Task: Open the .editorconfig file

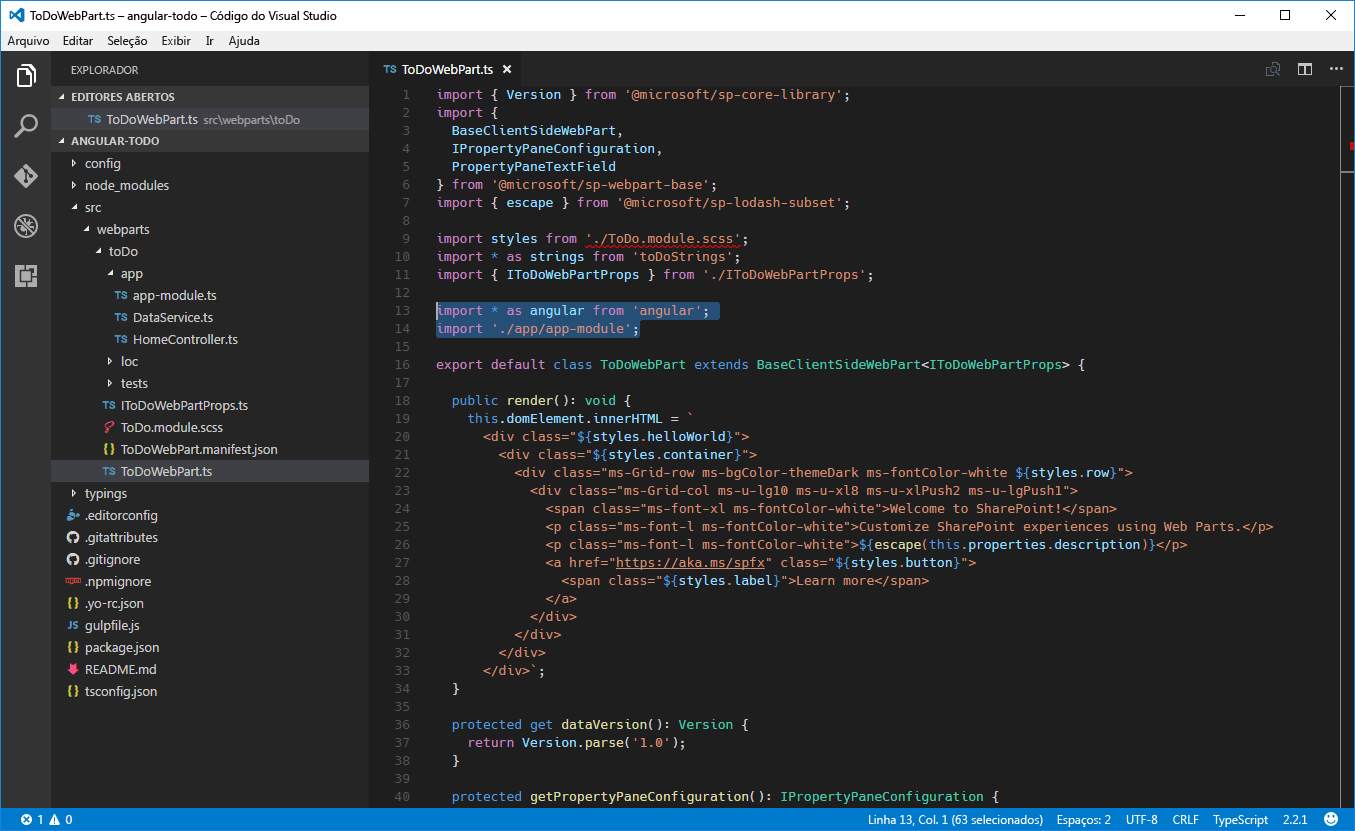Action: pos(210,515)
